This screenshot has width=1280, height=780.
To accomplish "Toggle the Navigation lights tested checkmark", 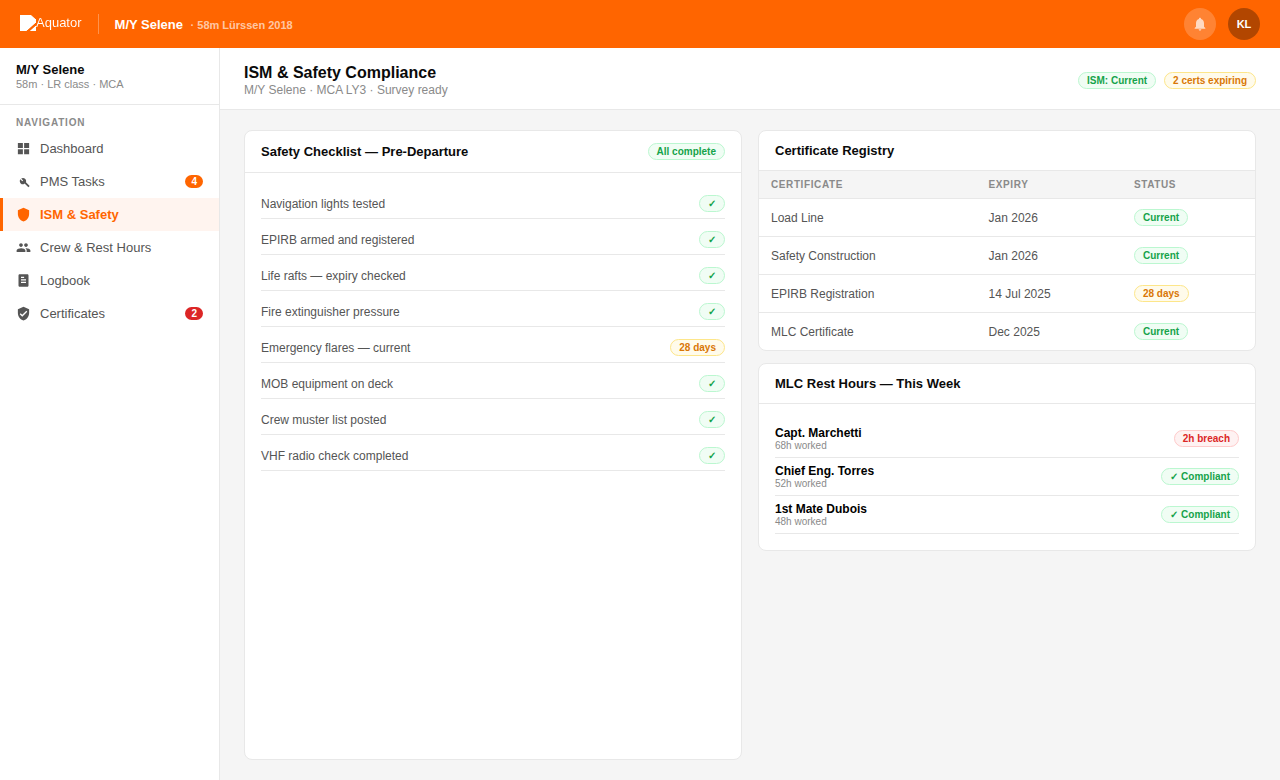I will 712,204.
